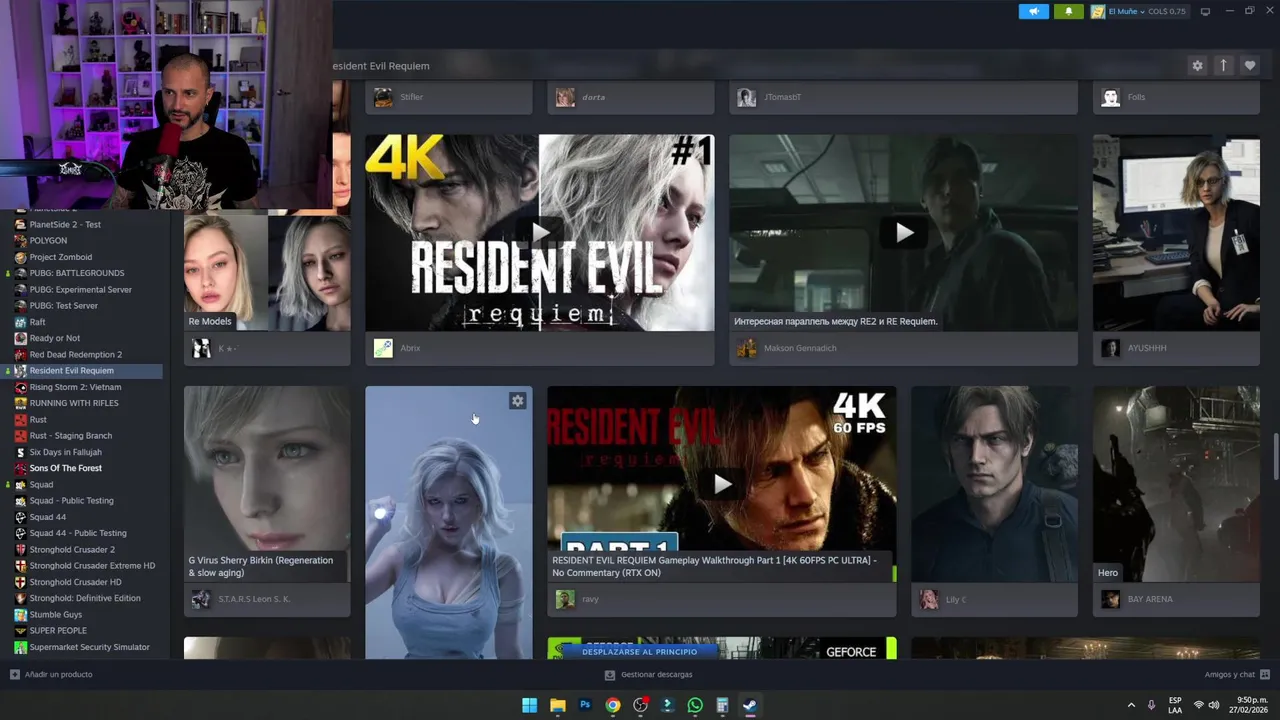This screenshot has height=720, width=1280.
Task: Open the G Virus Sherry Birkin artwork
Action: point(267,484)
